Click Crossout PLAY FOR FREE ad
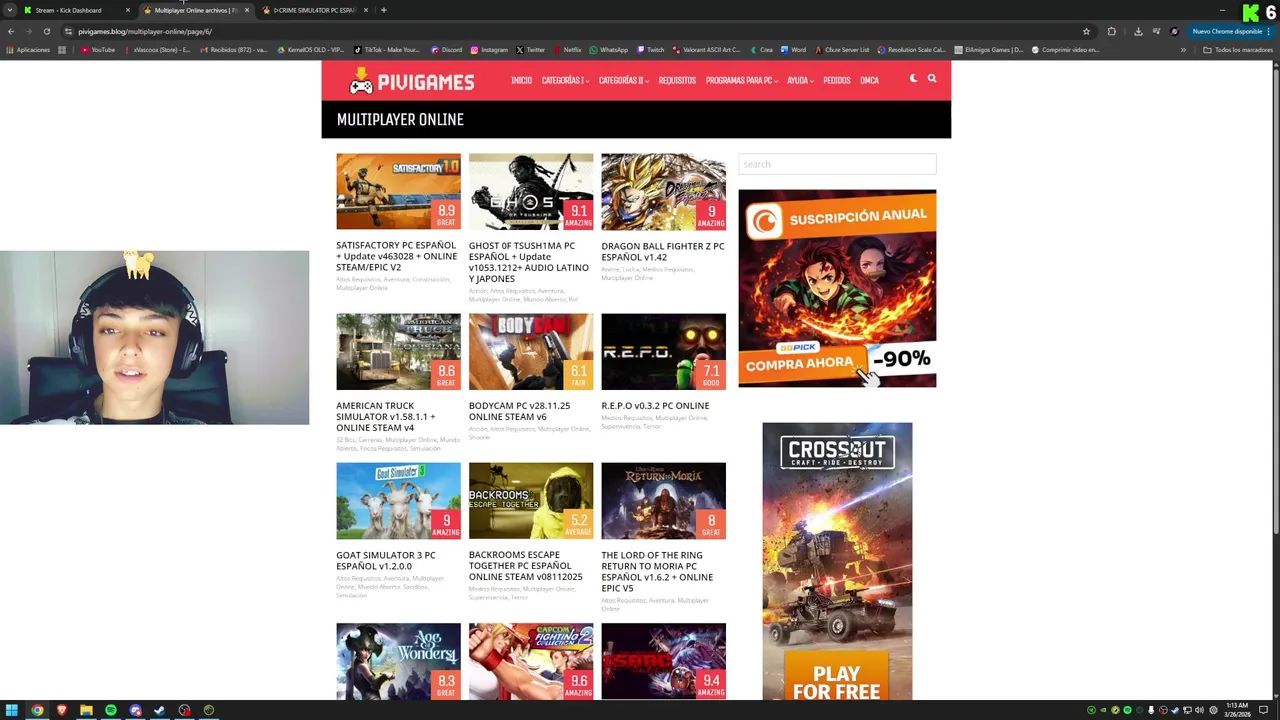This screenshot has height=720, width=1280. pos(837,561)
